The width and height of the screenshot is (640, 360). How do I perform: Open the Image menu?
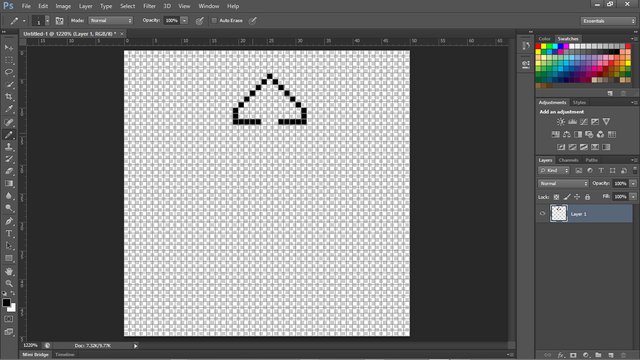pyautogui.click(x=63, y=6)
